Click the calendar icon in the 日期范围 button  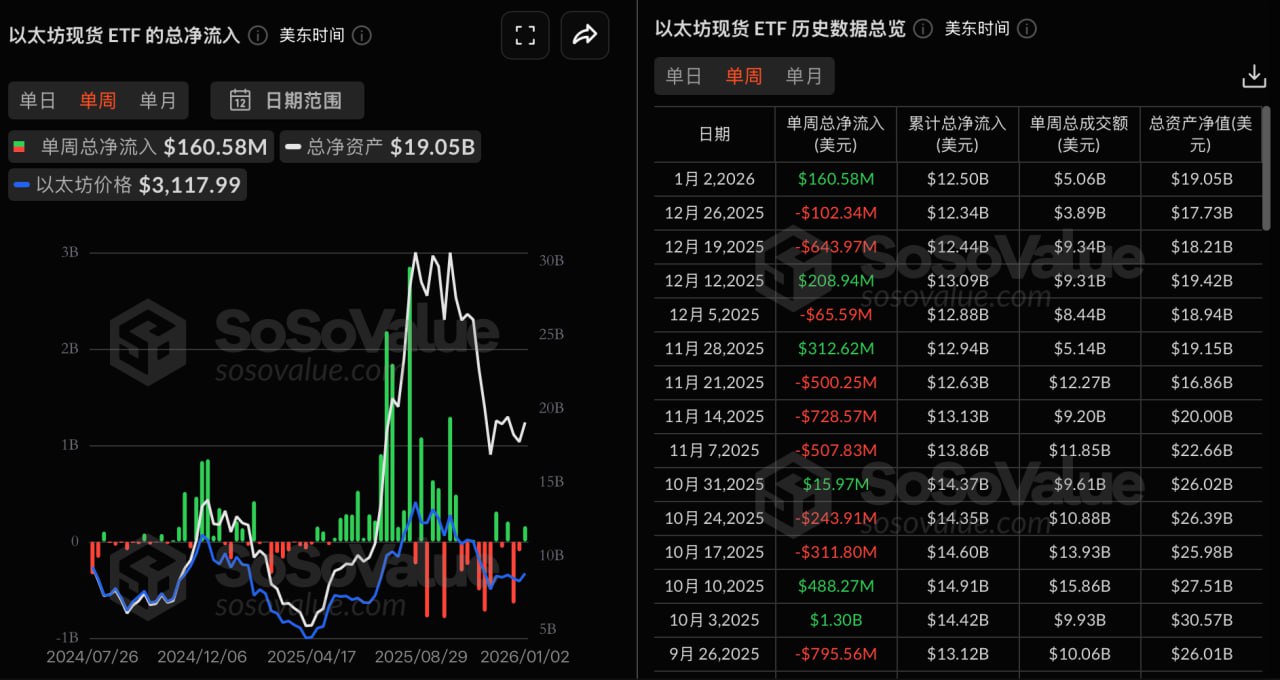pyautogui.click(x=240, y=100)
